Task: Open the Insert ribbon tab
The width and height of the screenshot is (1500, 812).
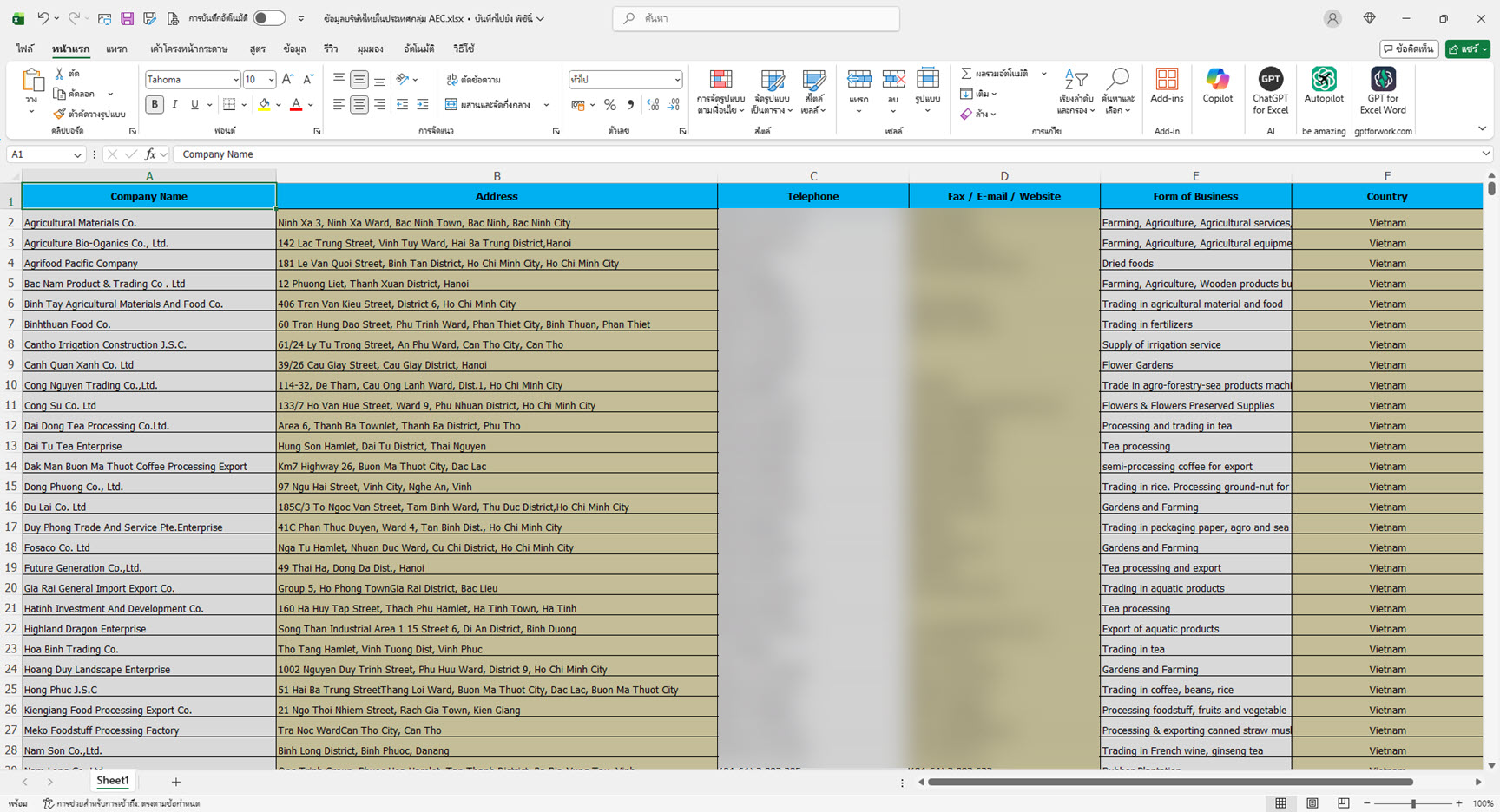Action: point(116,49)
